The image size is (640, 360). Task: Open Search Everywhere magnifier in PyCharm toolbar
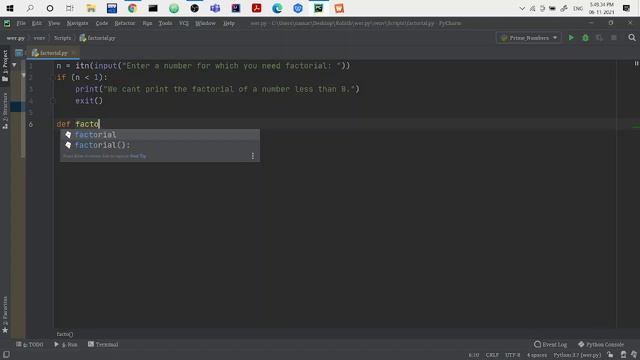pyautogui.click(x=632, y=38)
